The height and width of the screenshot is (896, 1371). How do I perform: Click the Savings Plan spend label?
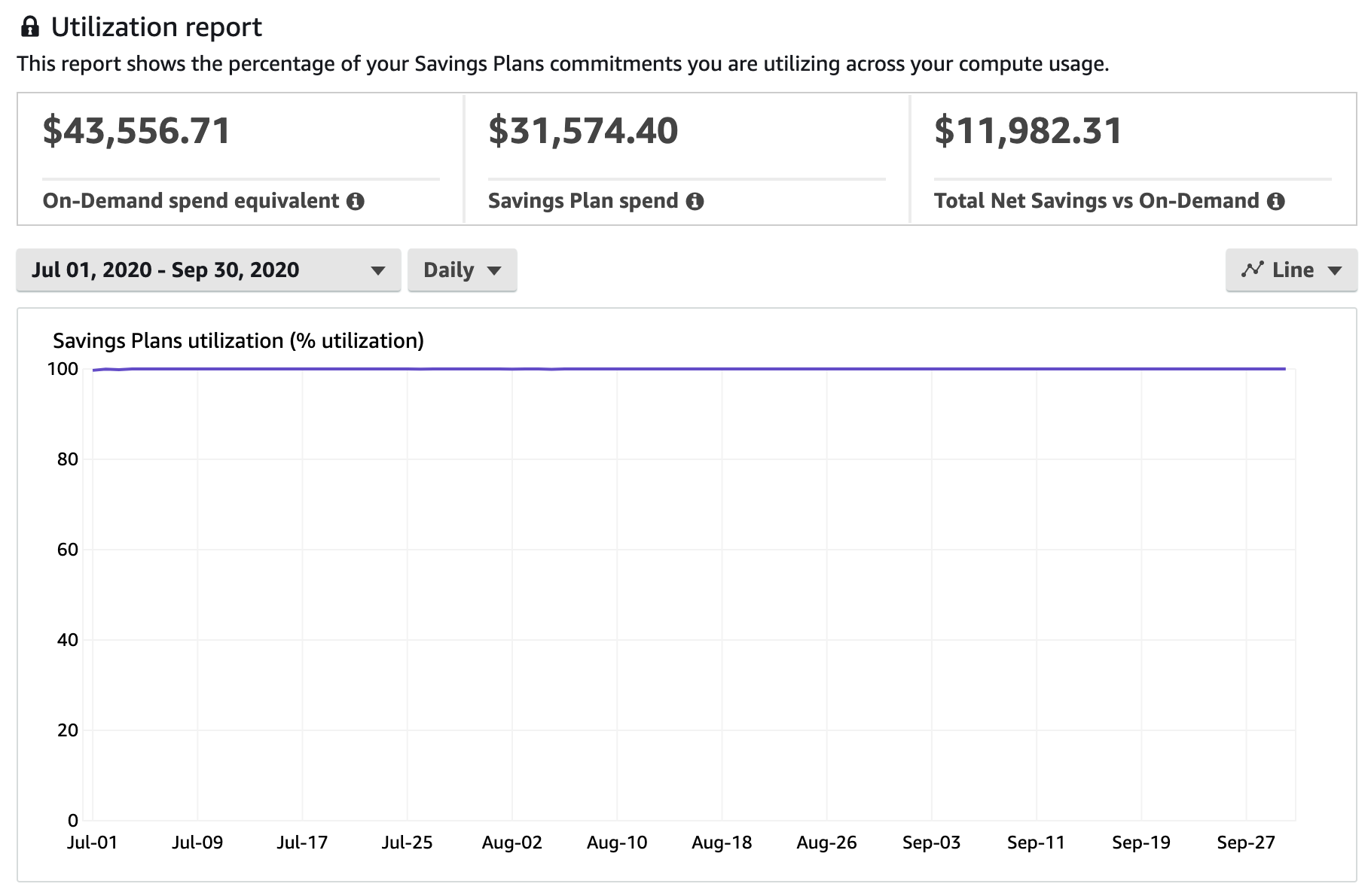[583, 201]
